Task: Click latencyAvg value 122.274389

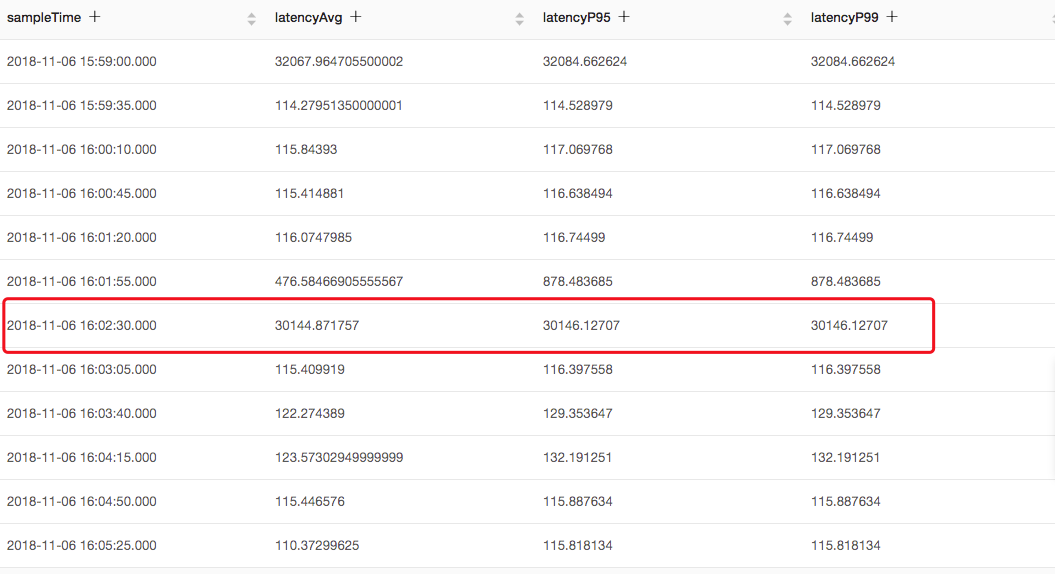Action: [x=310, y=413]
